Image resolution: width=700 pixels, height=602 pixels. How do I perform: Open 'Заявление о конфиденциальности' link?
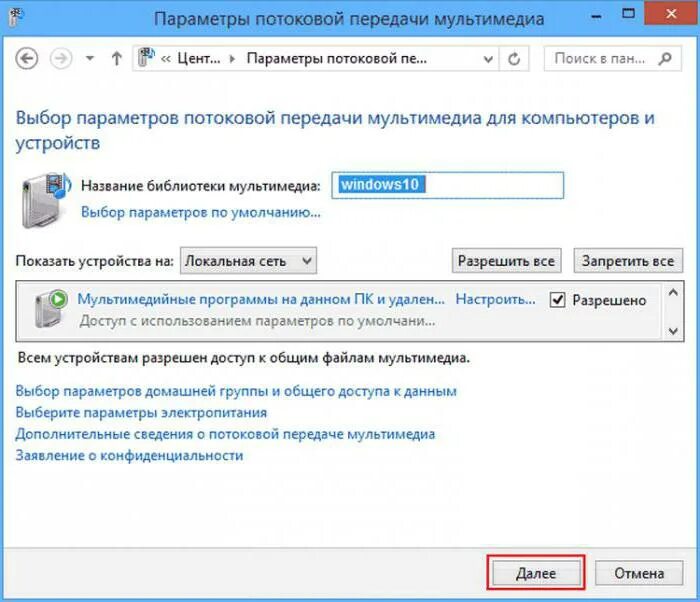click(129, 456)
